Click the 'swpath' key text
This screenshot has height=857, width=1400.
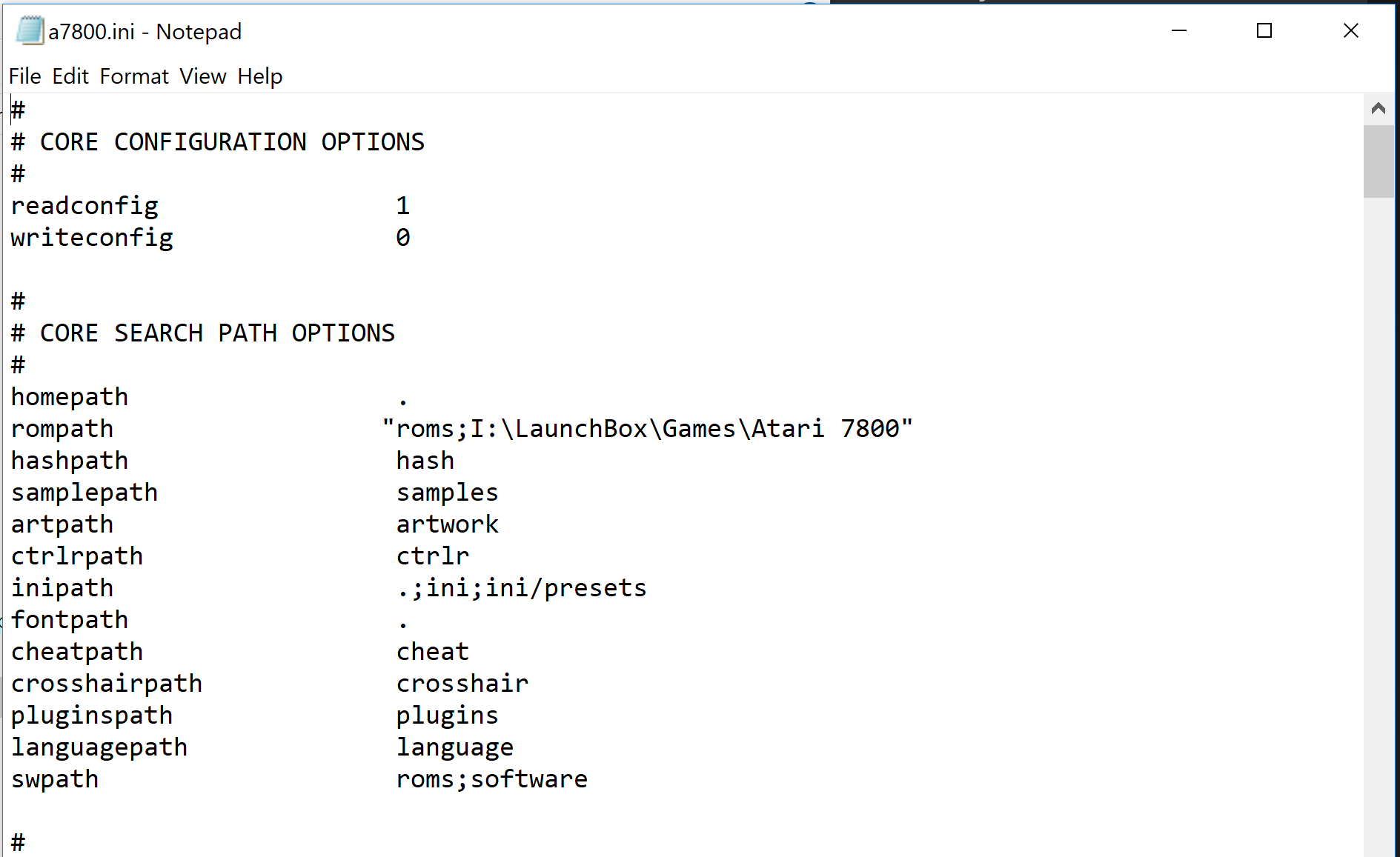click(55, 779)
